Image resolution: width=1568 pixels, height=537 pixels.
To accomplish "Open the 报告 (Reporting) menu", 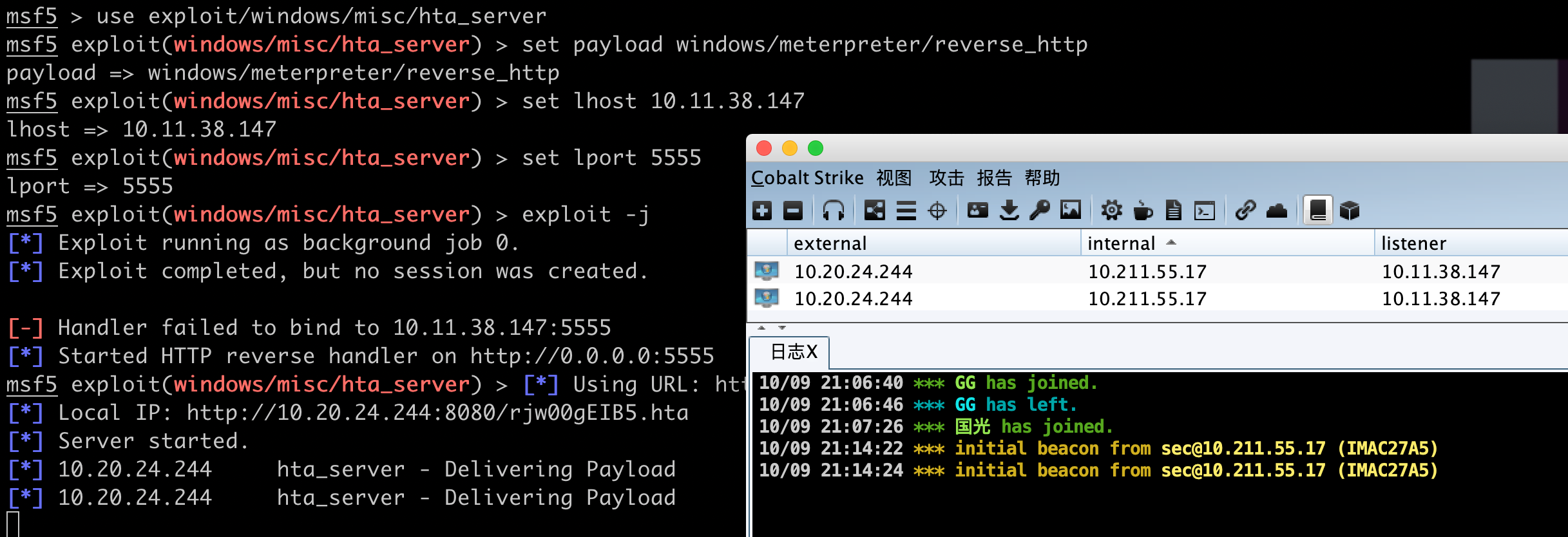I will point(995,178).
